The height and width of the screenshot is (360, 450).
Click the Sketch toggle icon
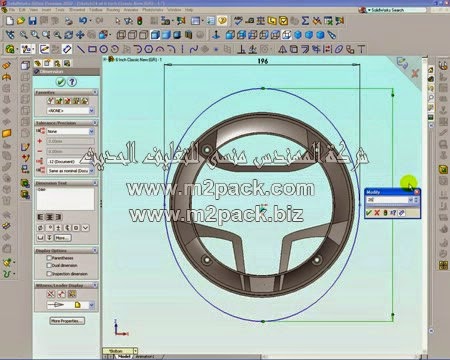tap(44, 49)
